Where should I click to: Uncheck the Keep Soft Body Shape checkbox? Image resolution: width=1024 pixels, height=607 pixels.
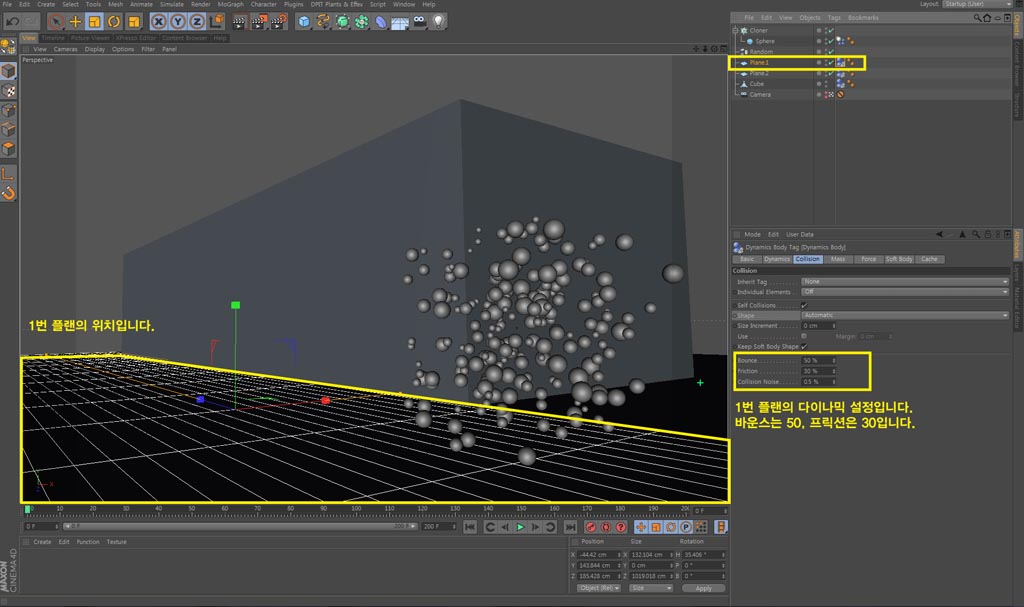click(x=804, y=346)
